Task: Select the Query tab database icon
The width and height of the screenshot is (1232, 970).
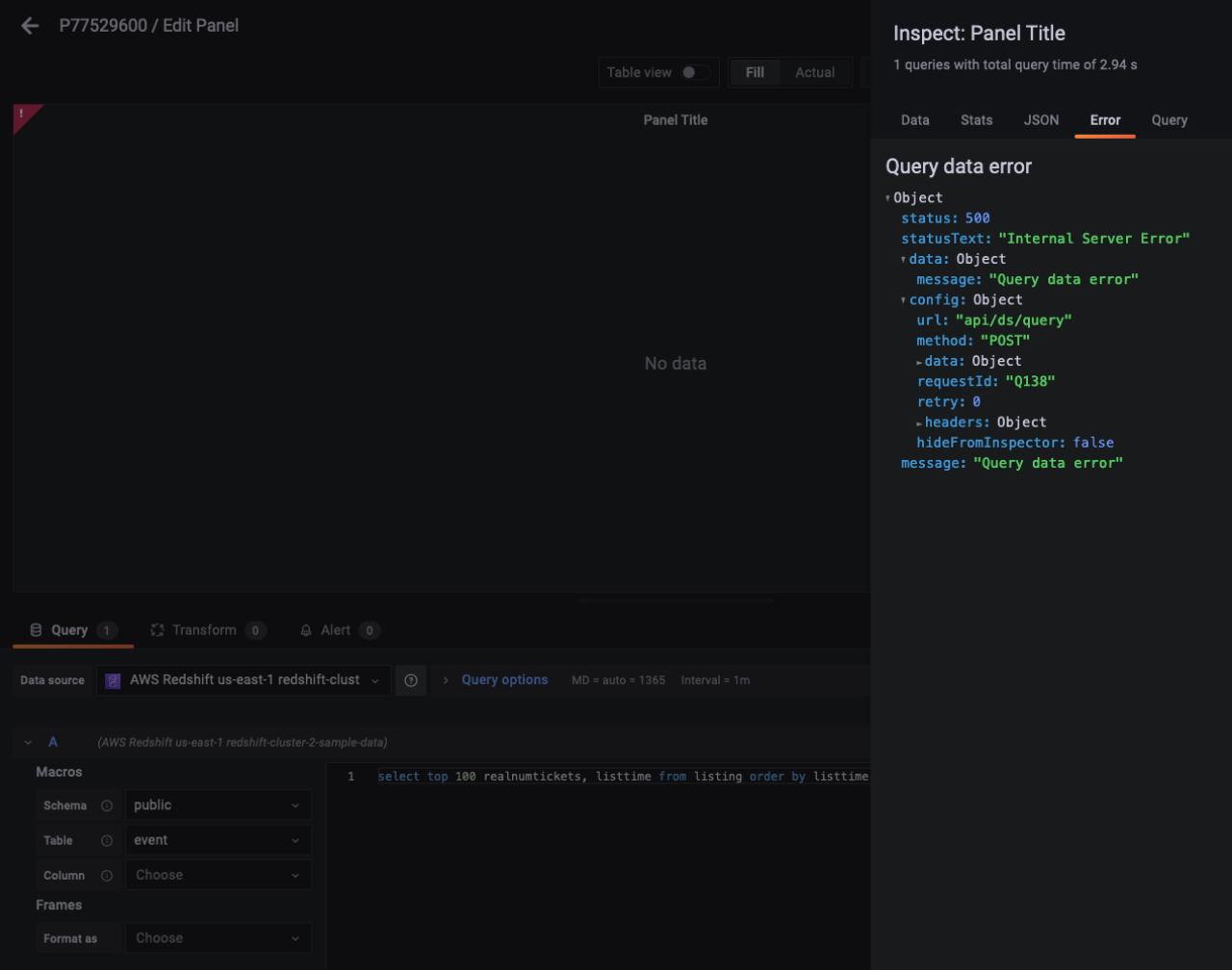Action: tap(36, 630)
